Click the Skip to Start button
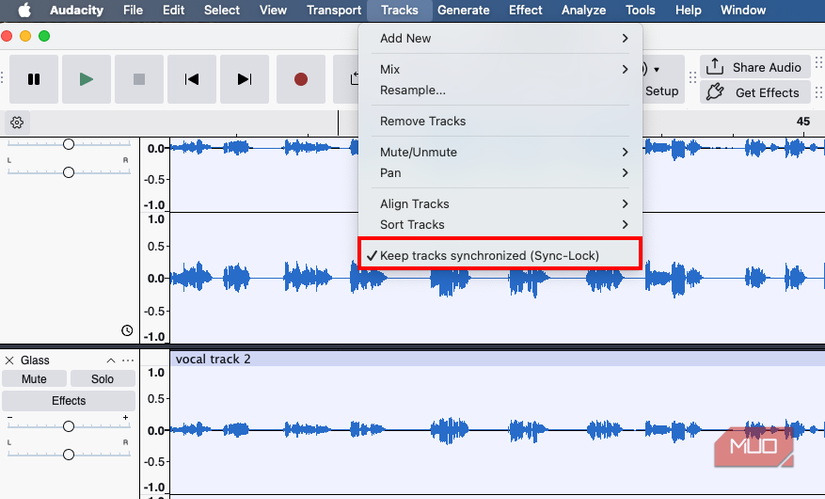 pyautogui.click(x=192, y=79)
